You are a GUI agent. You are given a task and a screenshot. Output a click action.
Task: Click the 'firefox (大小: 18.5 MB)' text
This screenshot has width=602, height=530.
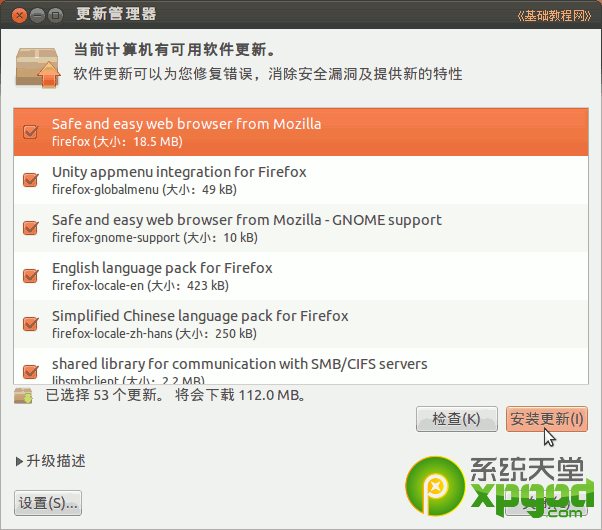[117, 142]
